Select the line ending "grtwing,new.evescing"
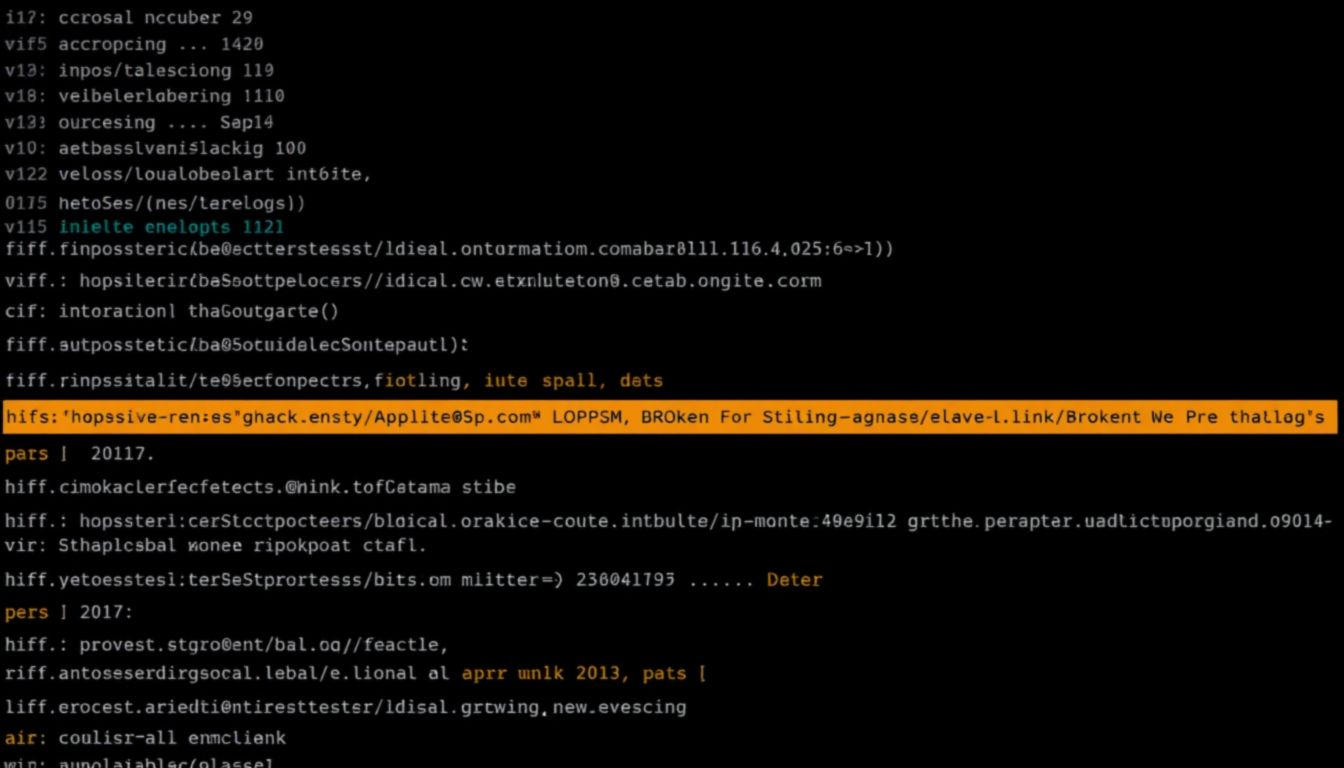Screen dimensions: 1344x768 (345, 707)
